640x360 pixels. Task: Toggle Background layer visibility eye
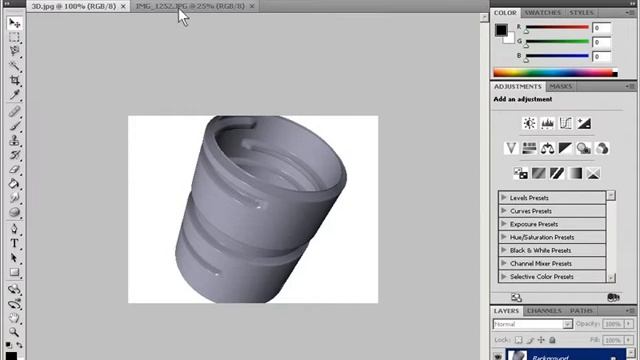(498, 356)
